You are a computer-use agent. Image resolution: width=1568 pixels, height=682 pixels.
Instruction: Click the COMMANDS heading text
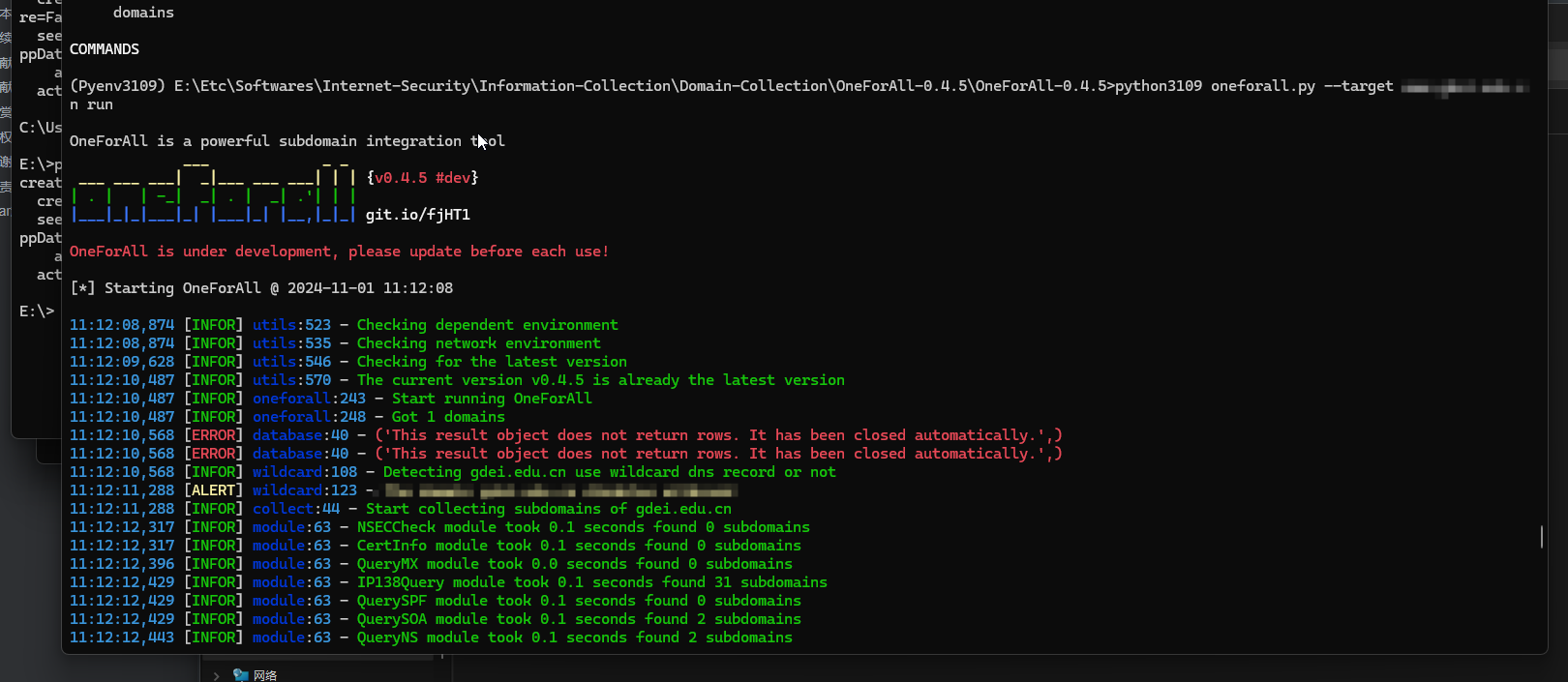click(105, 49)
